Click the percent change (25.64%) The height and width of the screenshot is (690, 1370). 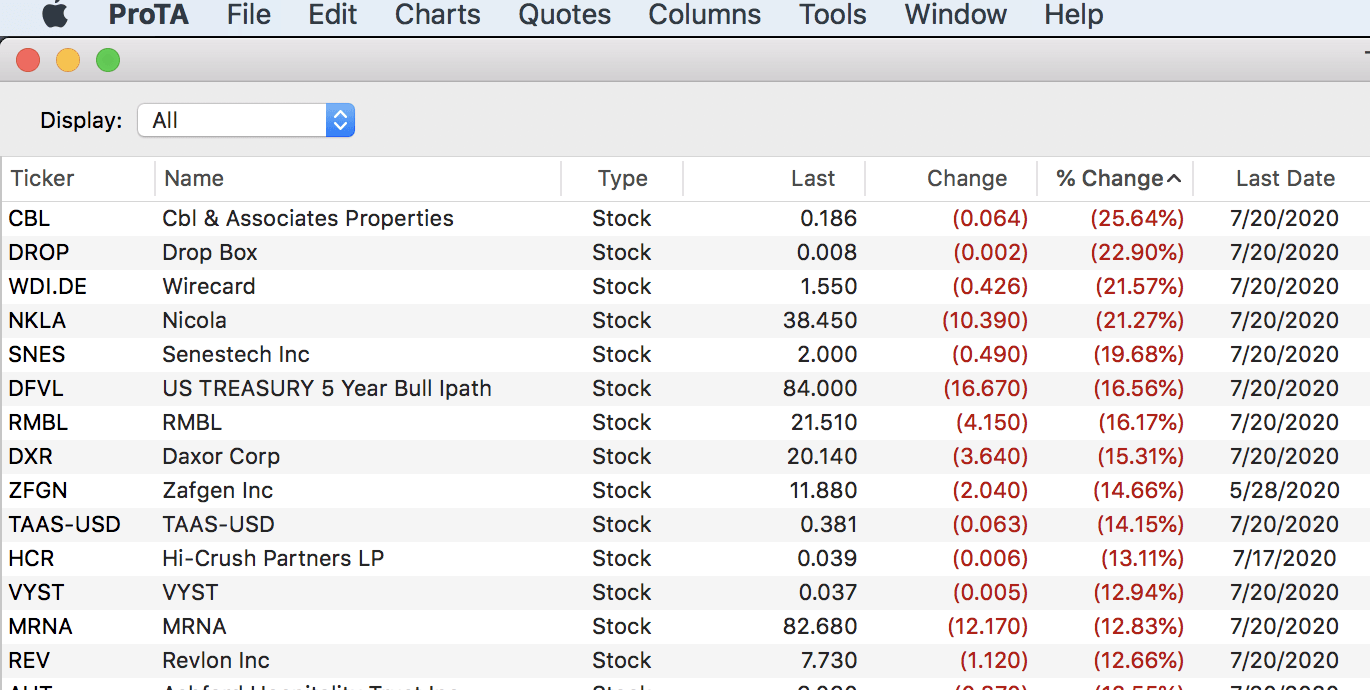[x=1137, y=218]
